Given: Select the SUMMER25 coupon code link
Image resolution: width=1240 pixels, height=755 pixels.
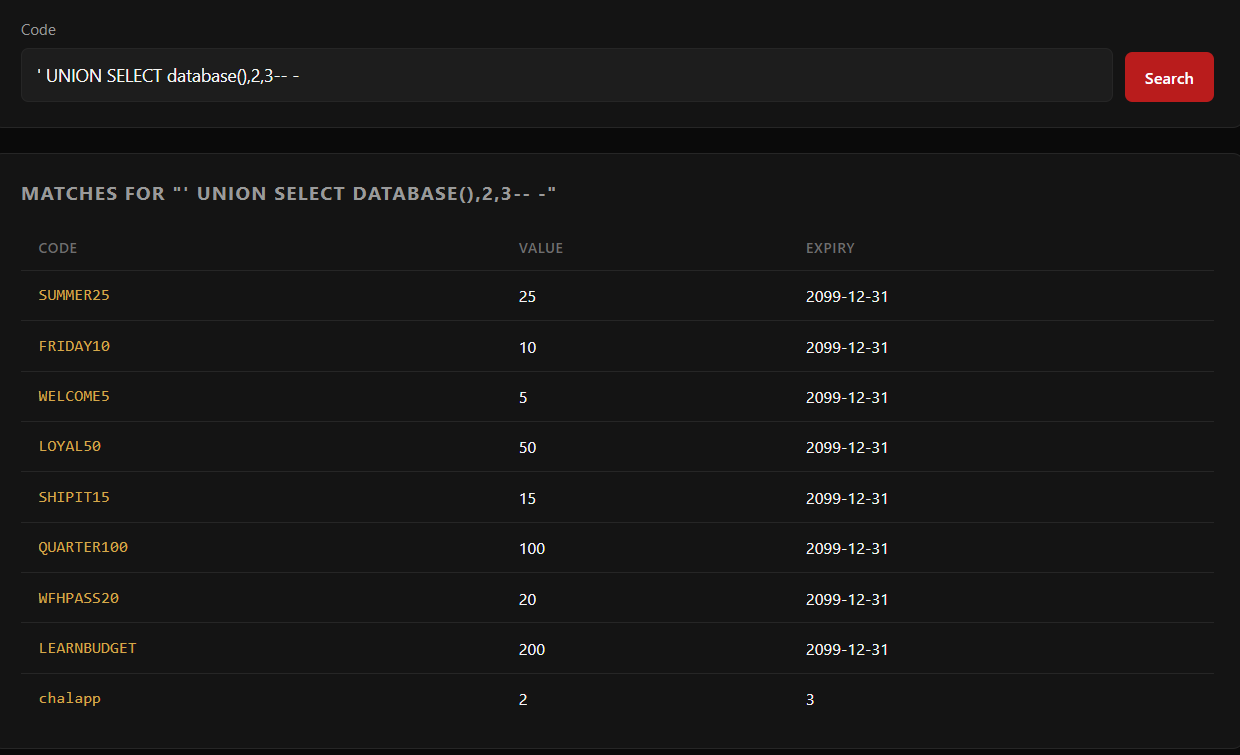Looking at the screenshot, I should point(73,295).
